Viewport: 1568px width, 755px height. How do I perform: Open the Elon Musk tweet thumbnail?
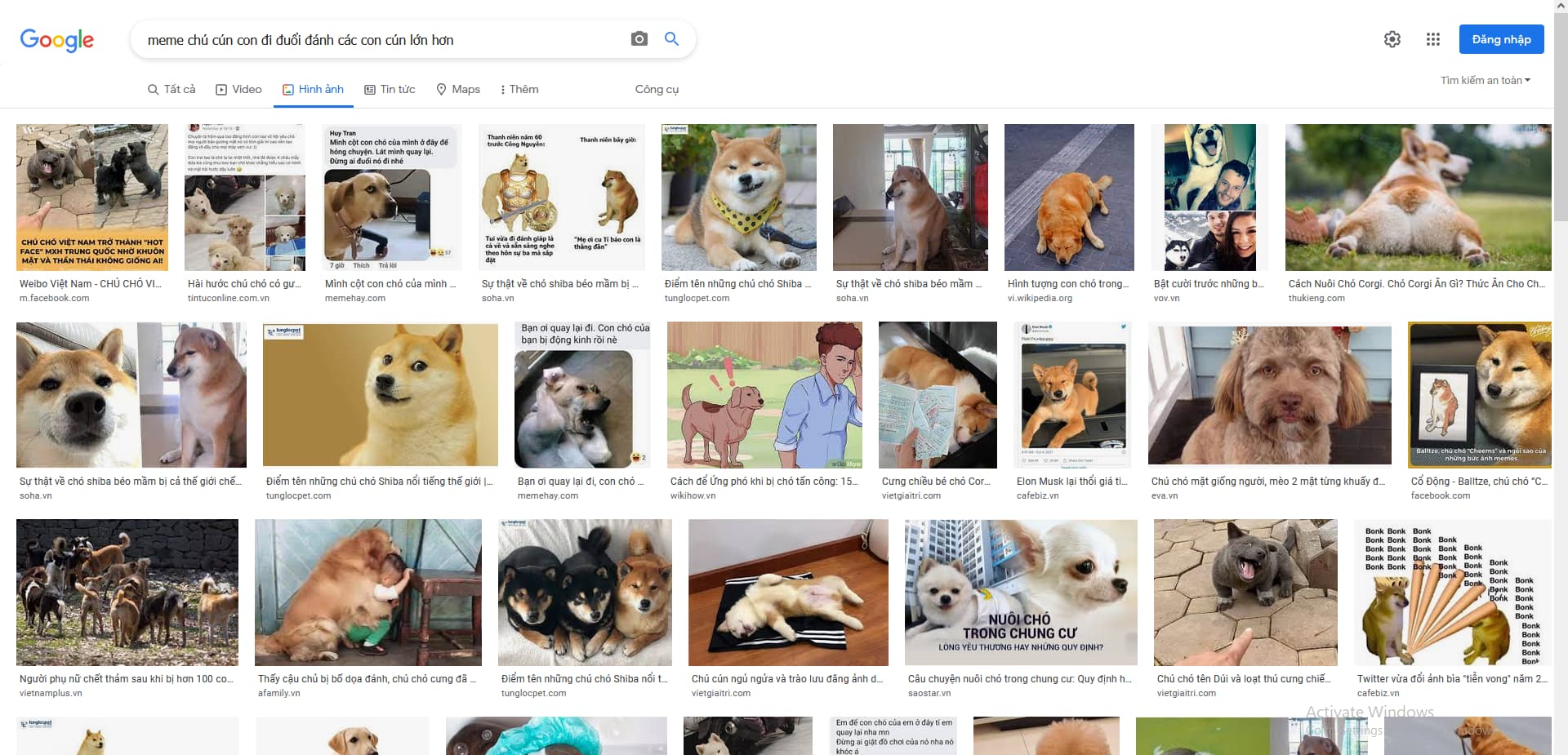tap(1072, 395)
